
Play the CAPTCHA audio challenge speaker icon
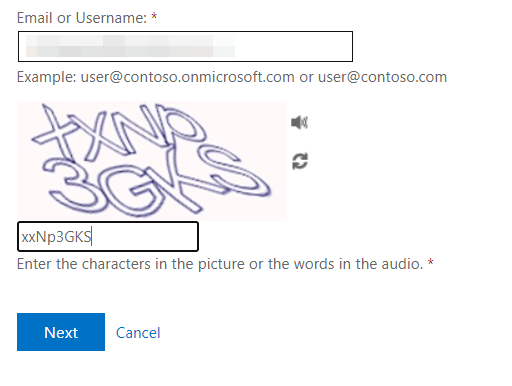(x=299, y=122)
